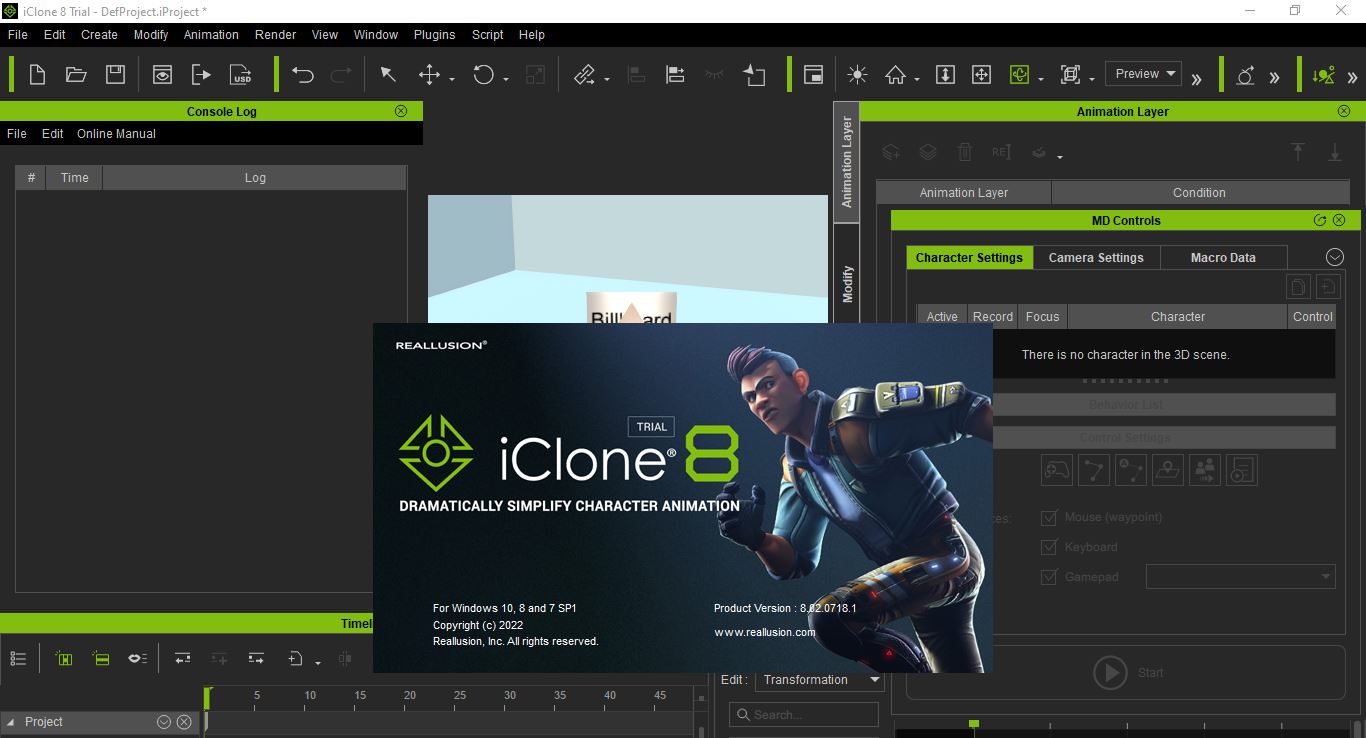Choose the Select arrow tool

[x=388, y=75]
